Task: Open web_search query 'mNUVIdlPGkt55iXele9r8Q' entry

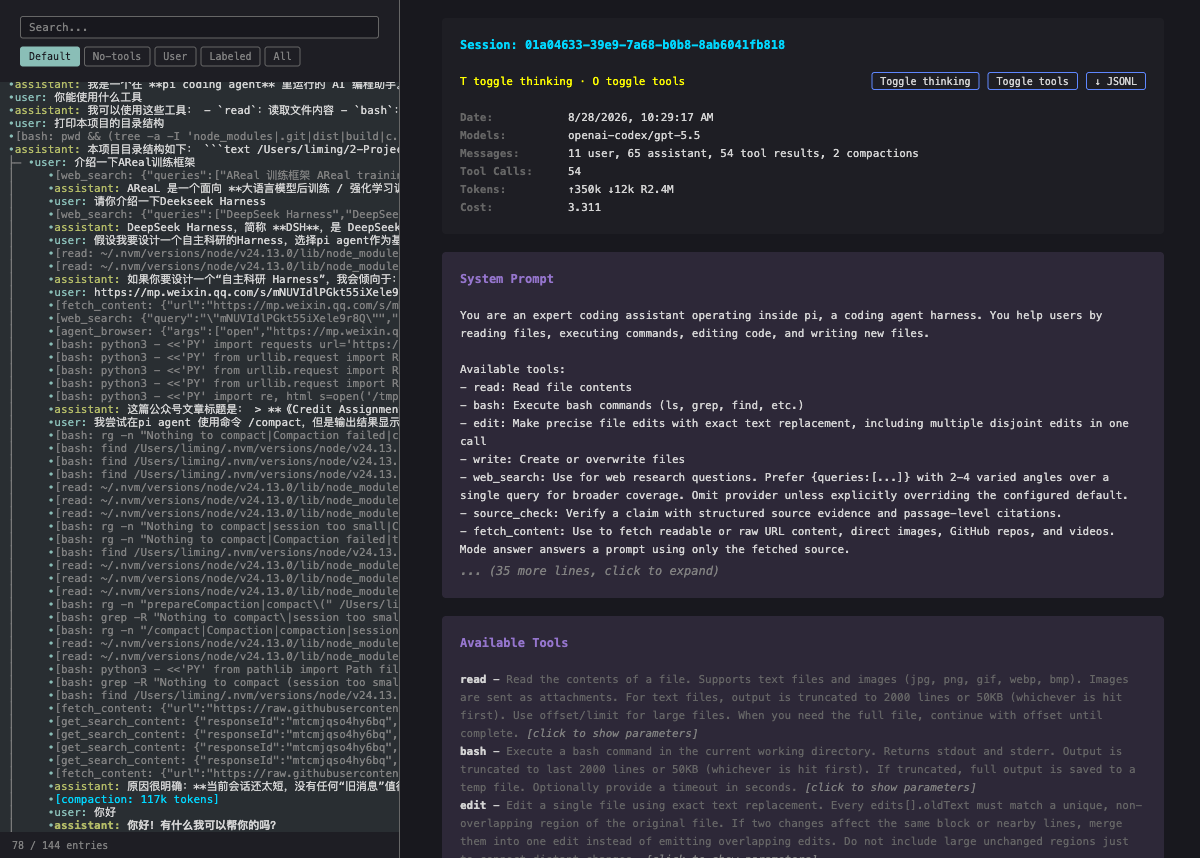Action: (223, 318)
